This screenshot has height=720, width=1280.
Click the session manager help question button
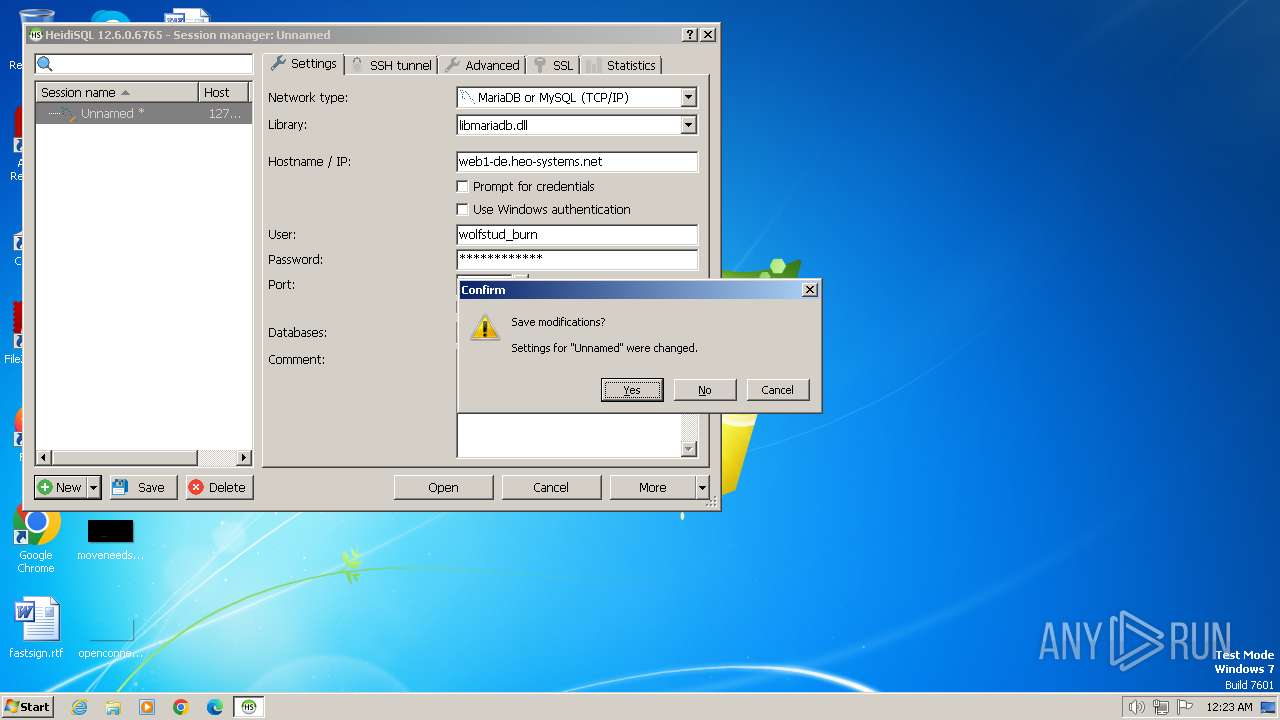tap(690, 34)
